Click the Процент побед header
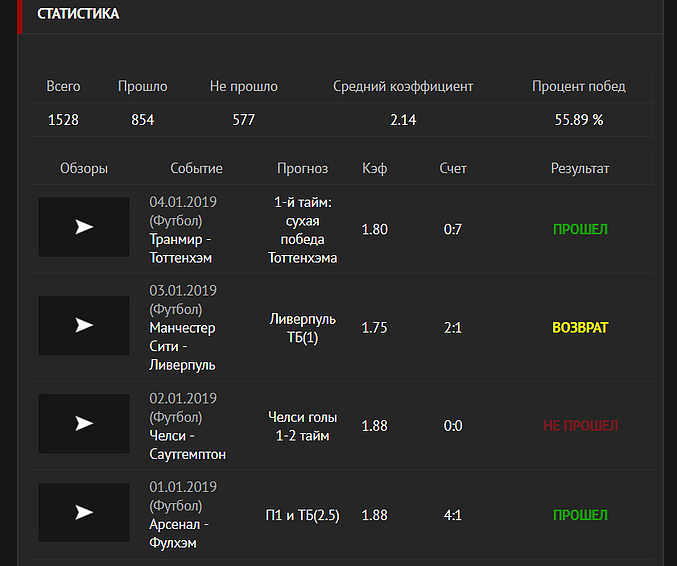 pyautogui.click(x=579, y=86)
